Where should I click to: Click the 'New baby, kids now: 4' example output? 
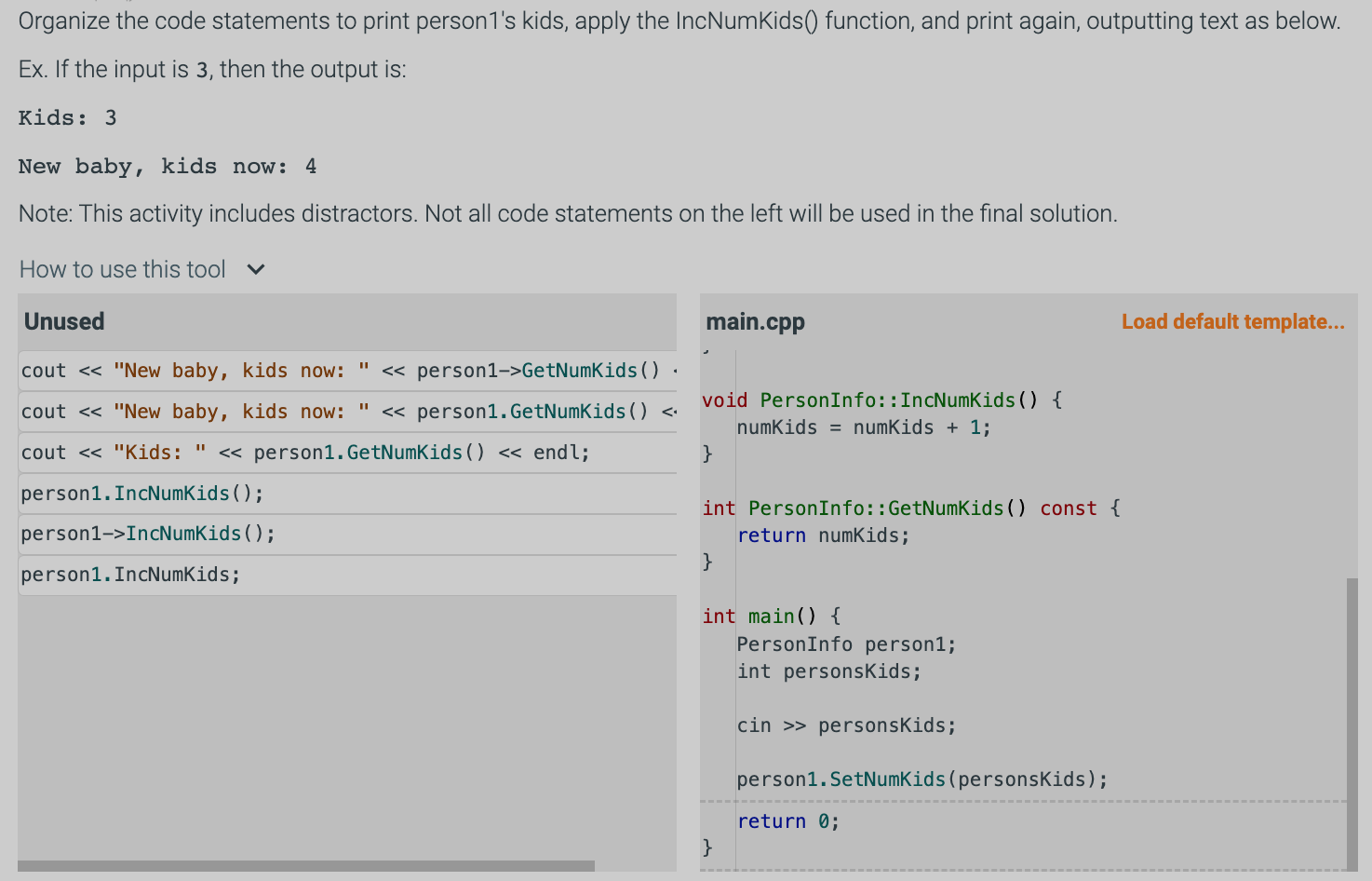click(x=168, y=167)
